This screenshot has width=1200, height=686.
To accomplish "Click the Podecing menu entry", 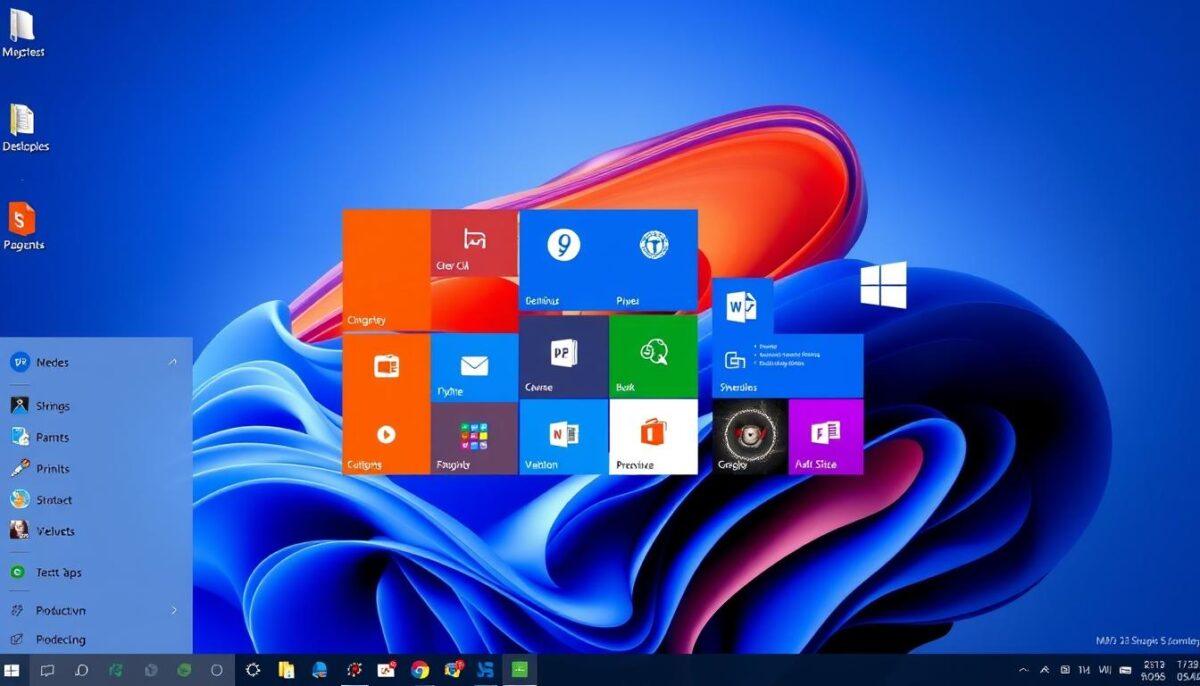I will [x=60, y=639].
